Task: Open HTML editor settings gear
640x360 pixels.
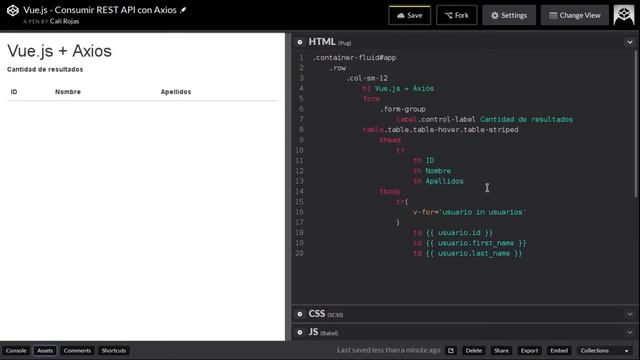Action: (300, 42)
